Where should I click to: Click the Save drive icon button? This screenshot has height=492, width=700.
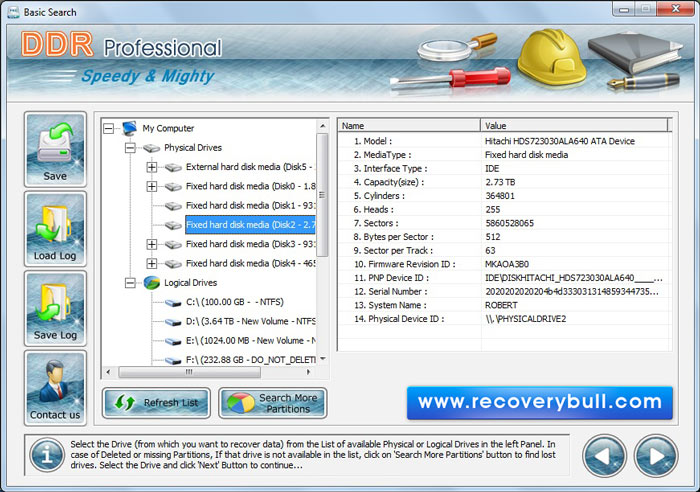coord(55,150)
